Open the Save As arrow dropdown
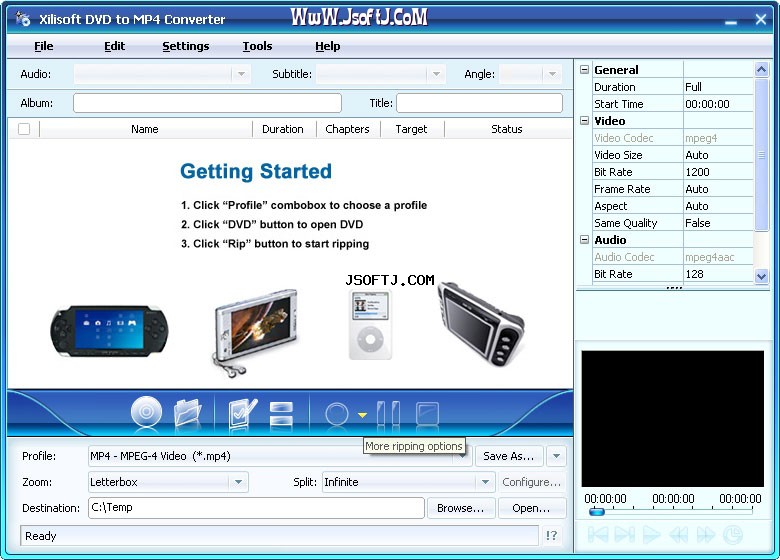The image size is (780, 560). point(556,456)
